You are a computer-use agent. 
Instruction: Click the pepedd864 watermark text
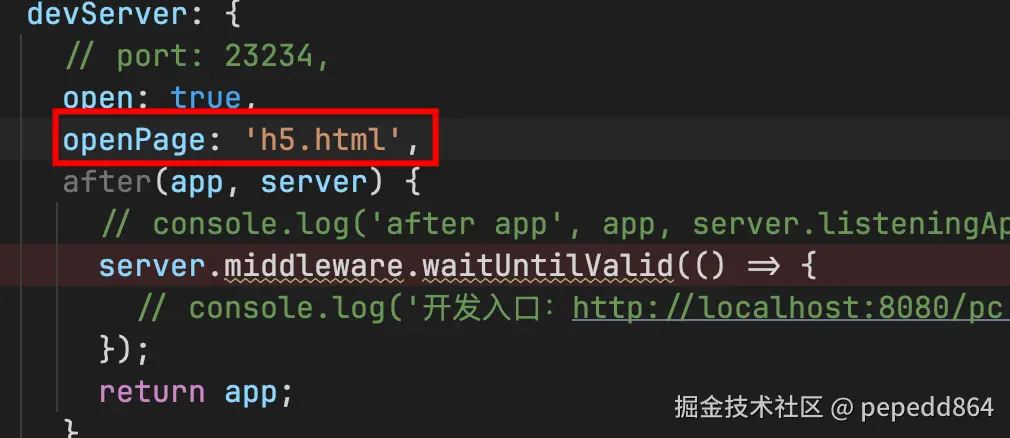[x=926, y=407]
